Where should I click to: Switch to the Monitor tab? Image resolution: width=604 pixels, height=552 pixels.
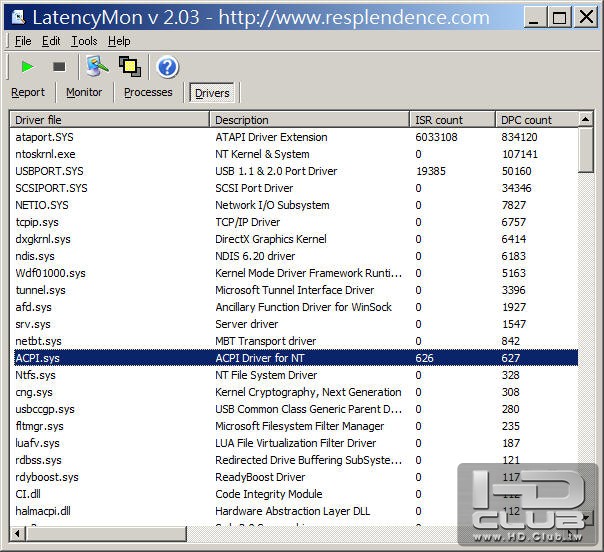coord(84,92)
